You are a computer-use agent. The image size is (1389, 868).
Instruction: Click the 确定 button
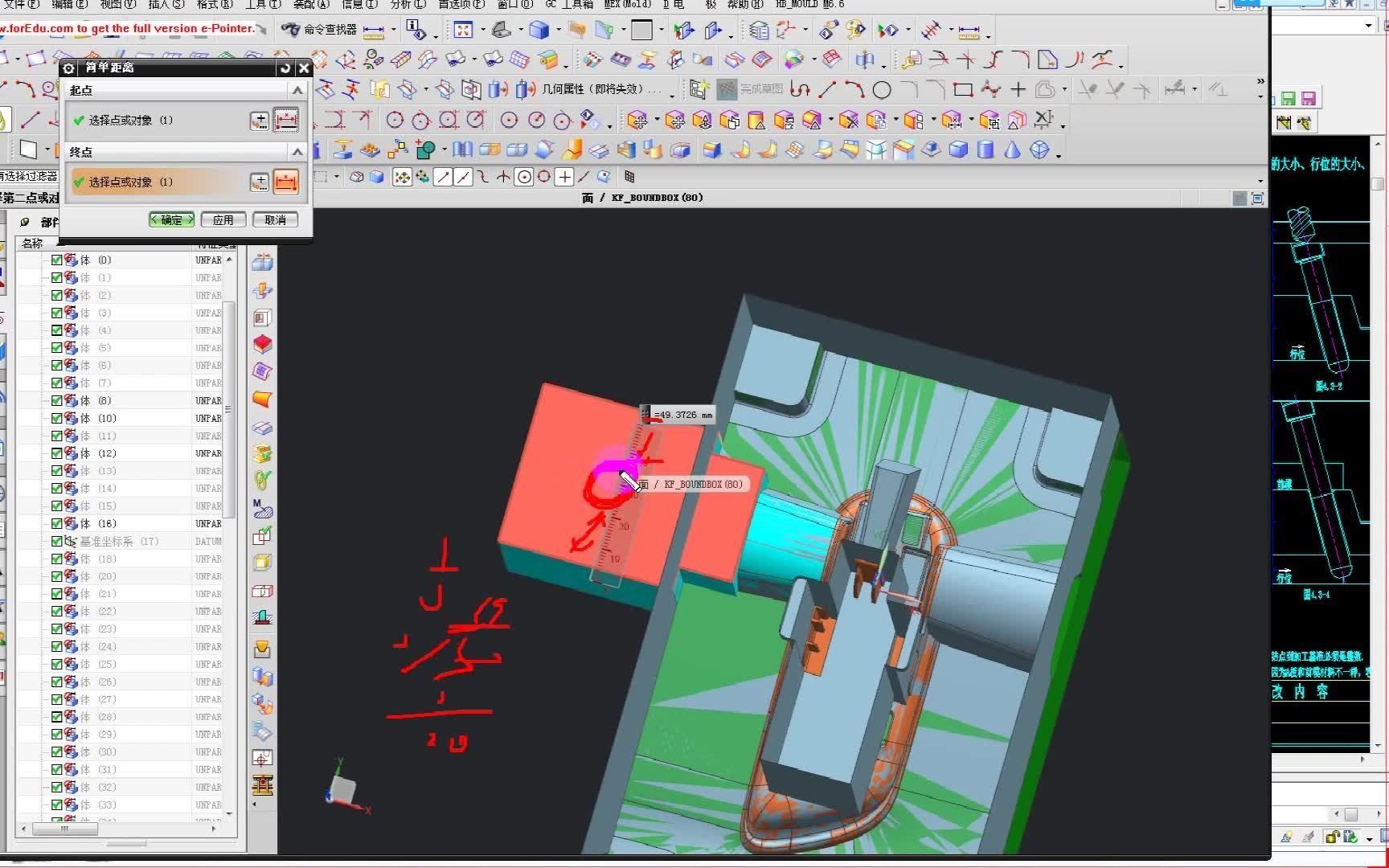(x=171, y=220)
